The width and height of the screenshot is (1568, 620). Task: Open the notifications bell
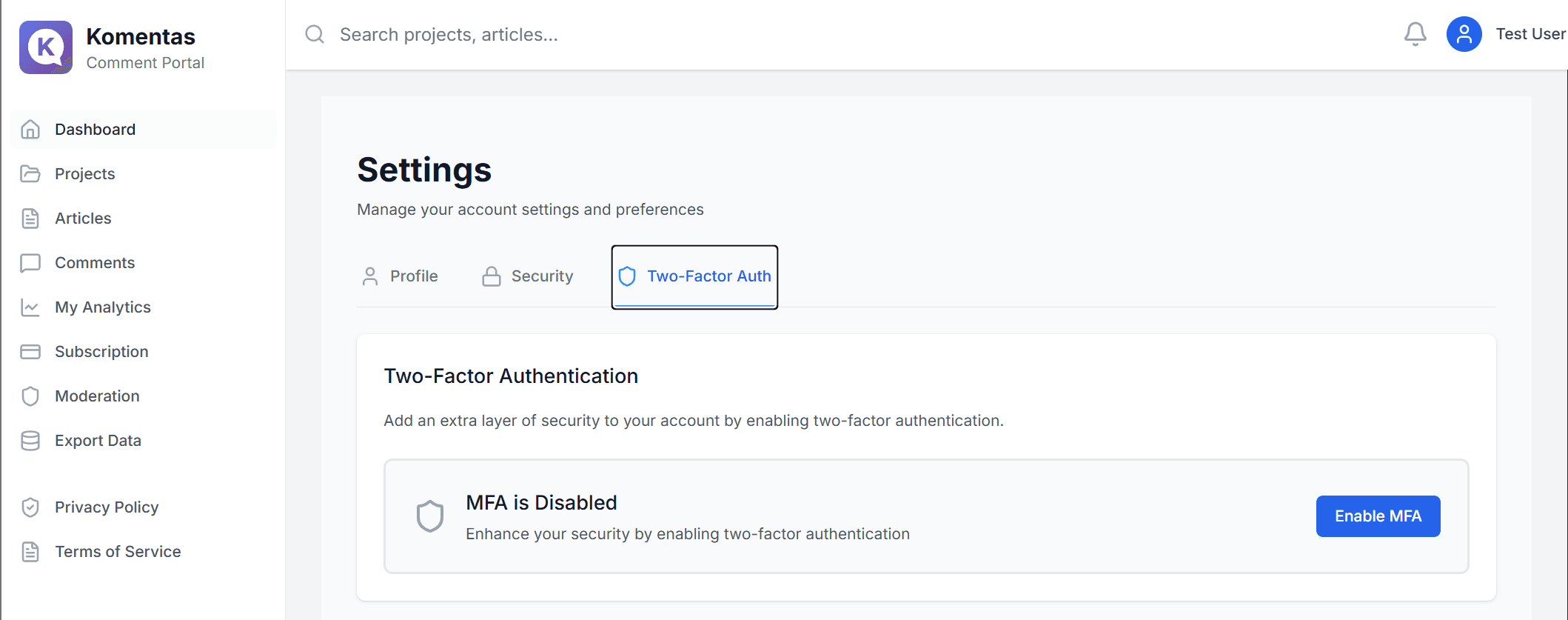[x=1415, y=34]
